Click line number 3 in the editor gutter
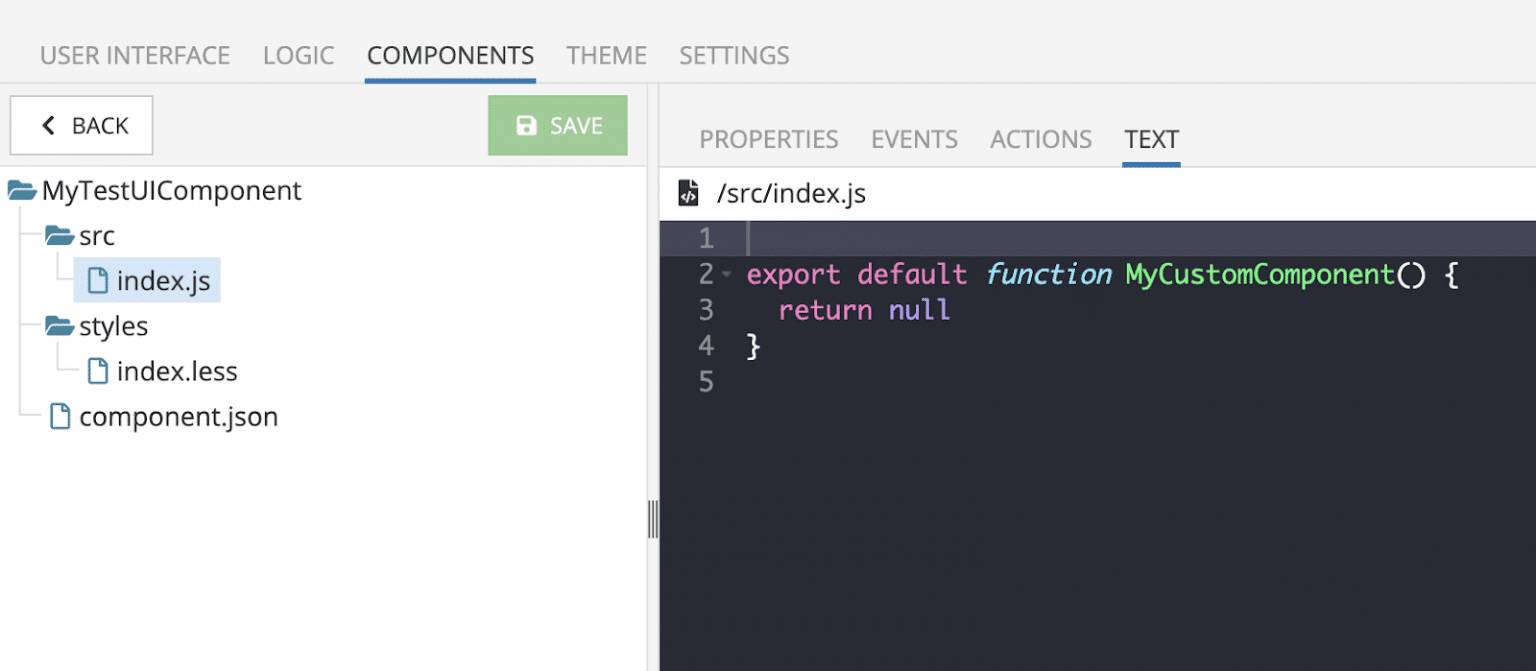The width and height of the screenshot is (1536, 671). (706, 310)
